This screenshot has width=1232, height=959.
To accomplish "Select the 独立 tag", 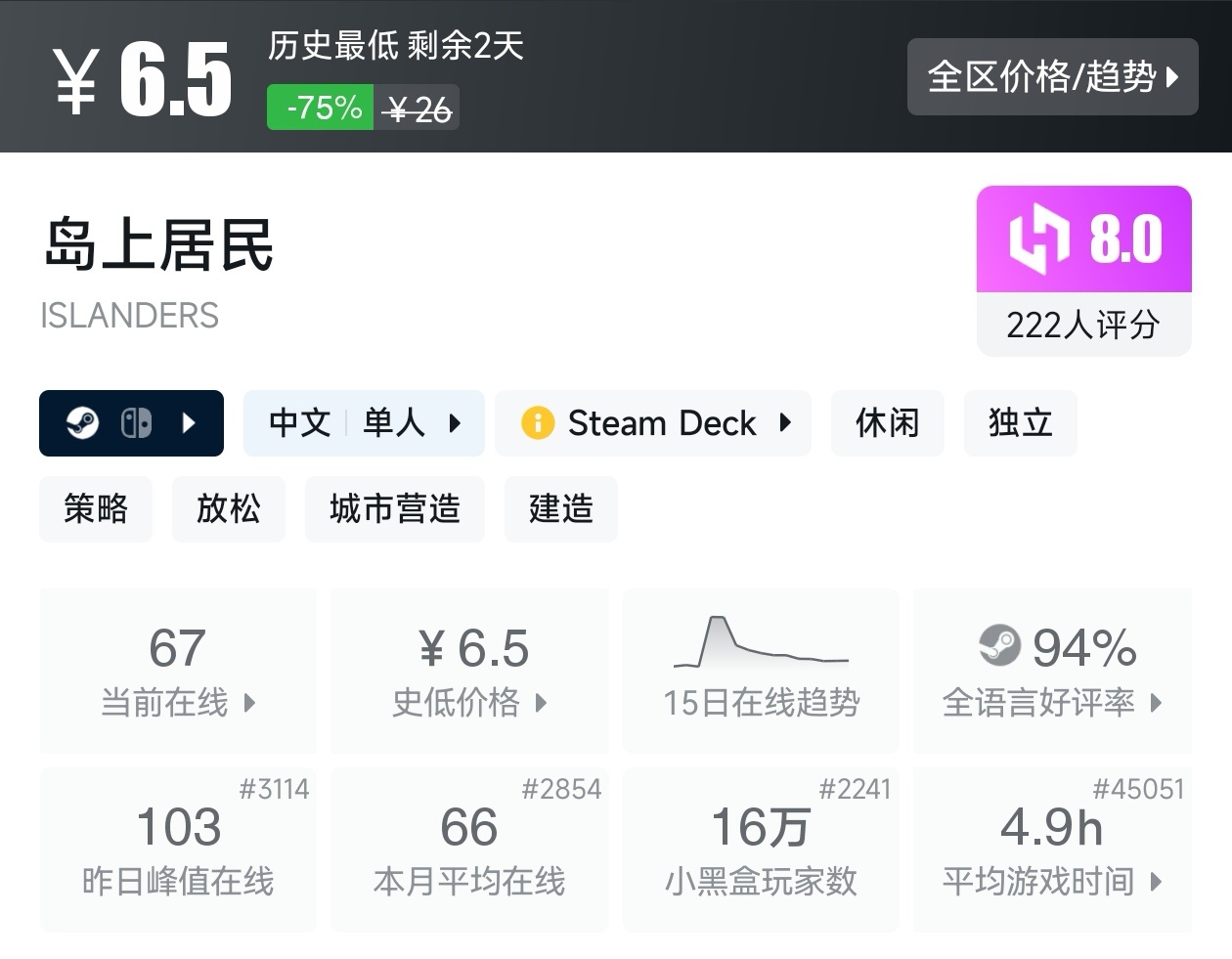I will point(1020,423).
